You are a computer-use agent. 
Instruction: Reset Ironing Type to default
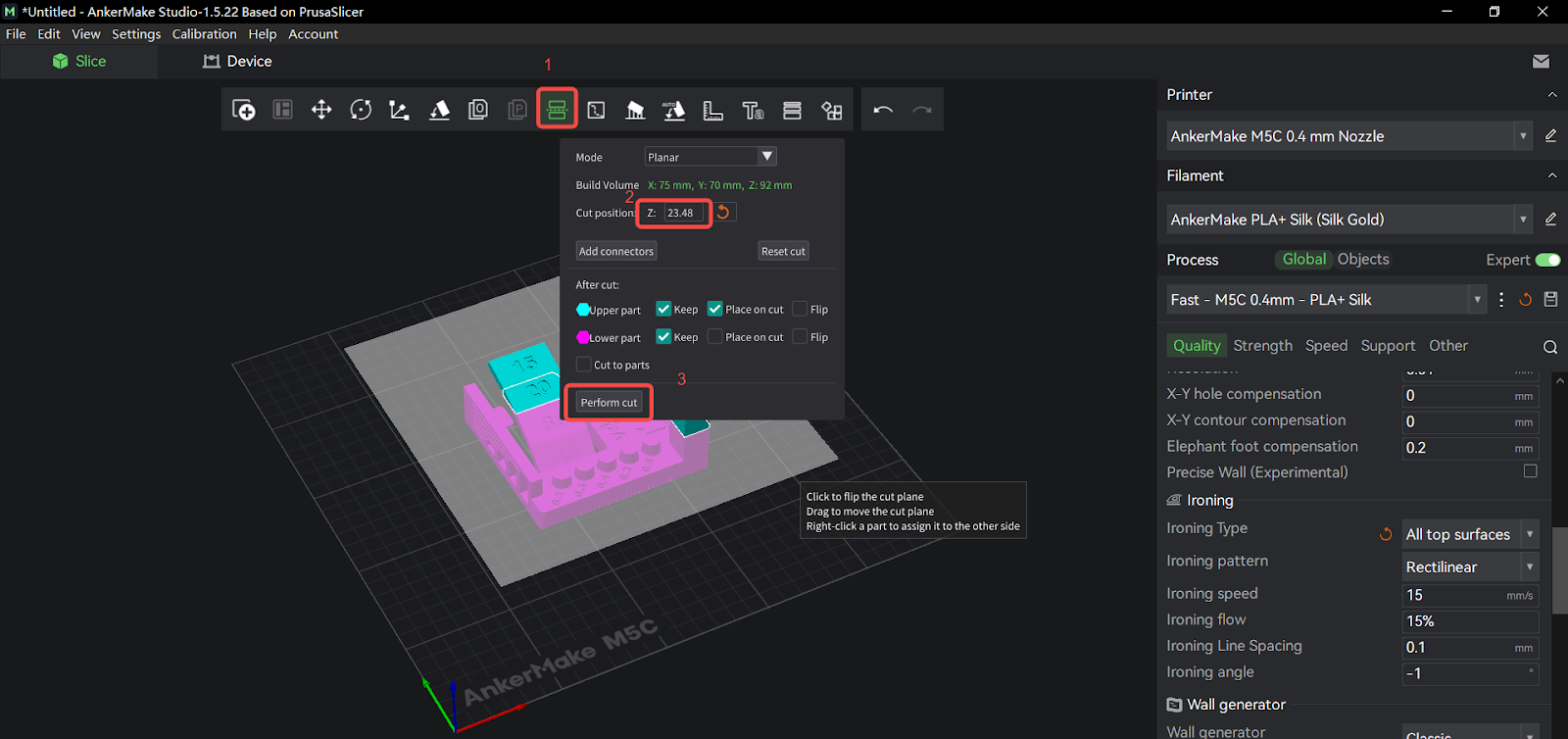click(1386, 534)
